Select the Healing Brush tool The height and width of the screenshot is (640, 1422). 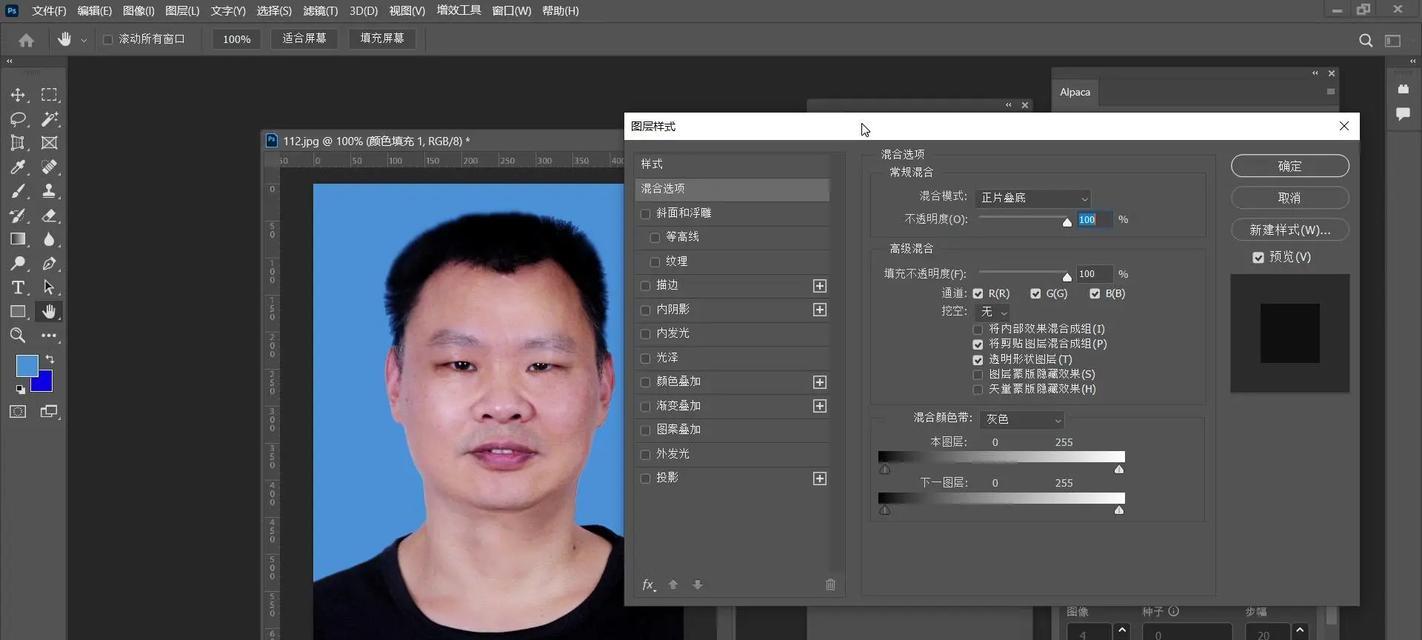49,167
